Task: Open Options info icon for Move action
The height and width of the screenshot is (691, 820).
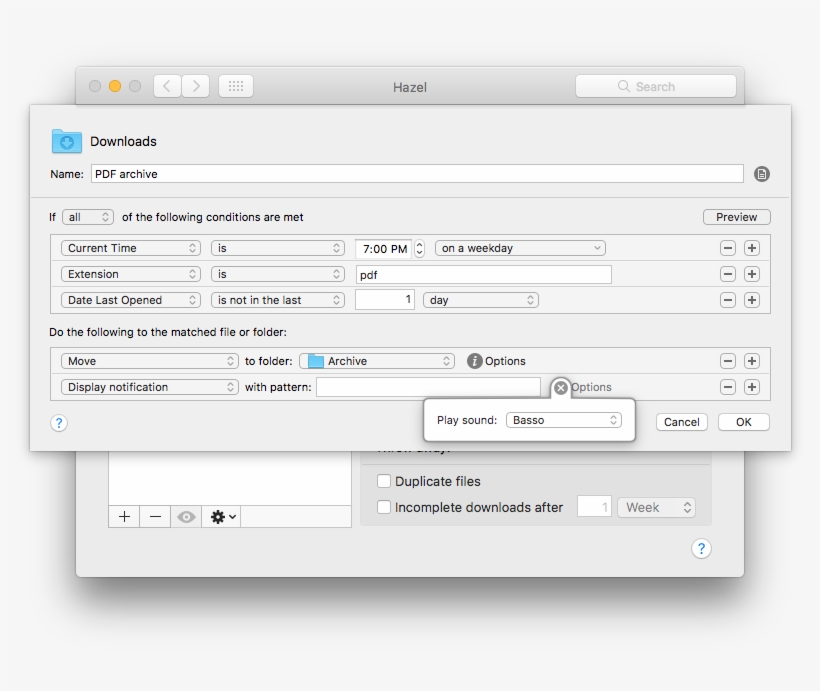Action: tap(475, 361)
